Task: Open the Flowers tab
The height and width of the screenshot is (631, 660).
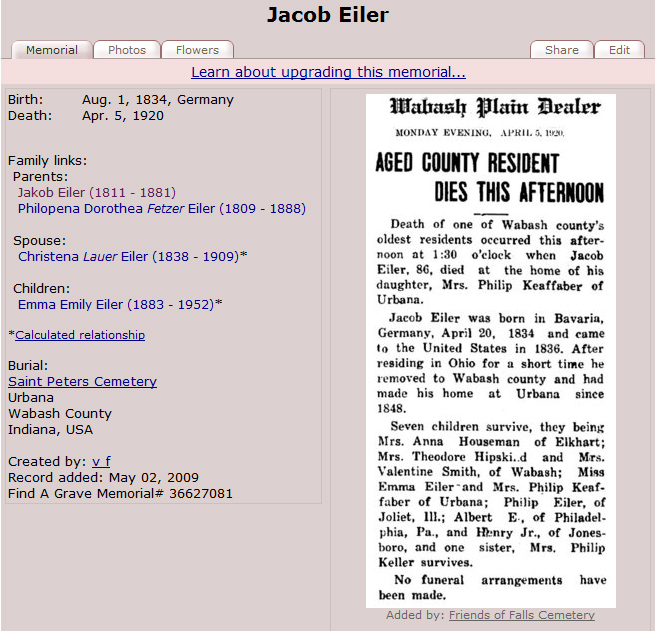Action: tap(197, 50)
